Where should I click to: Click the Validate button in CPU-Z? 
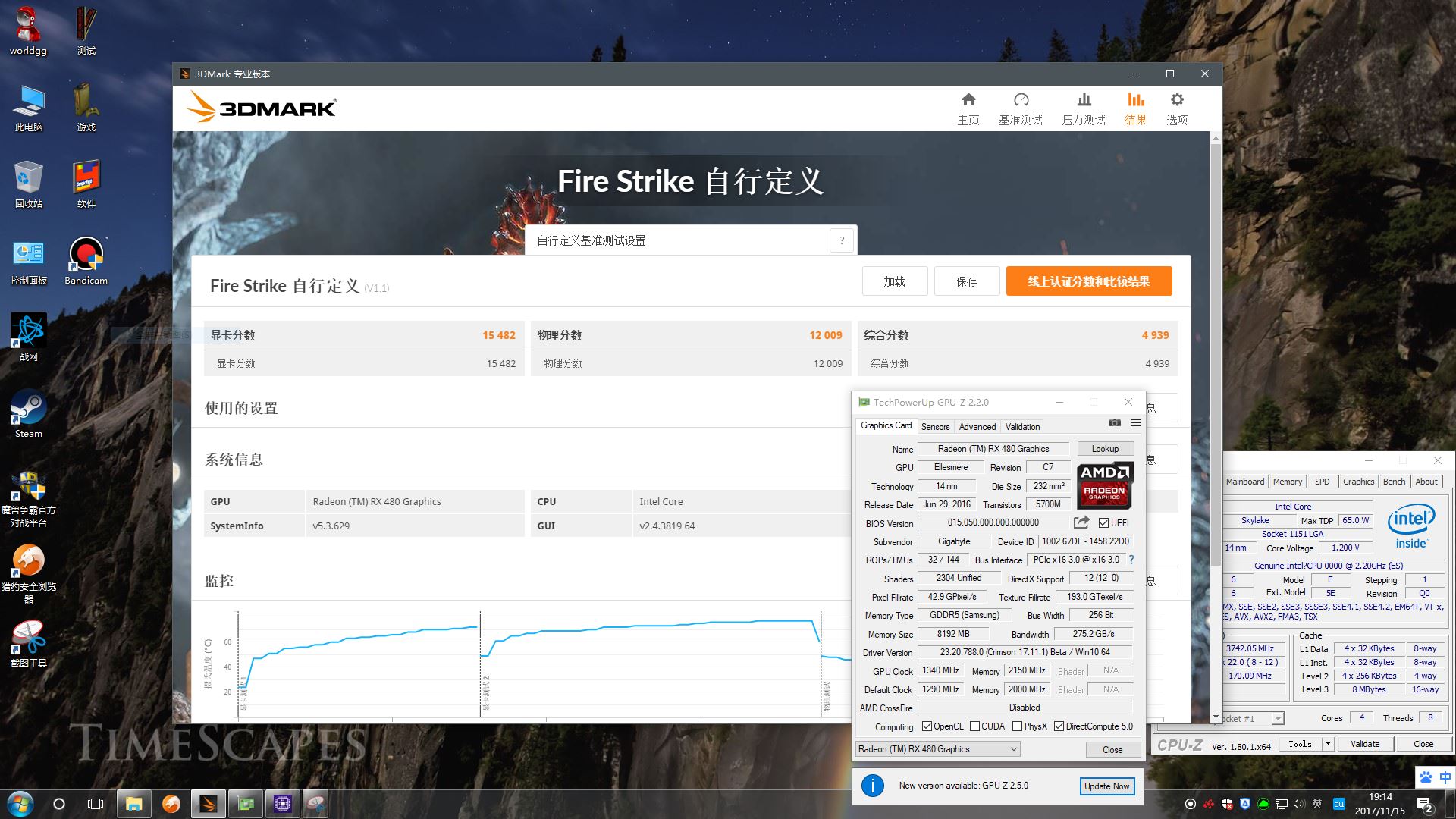1365,744
